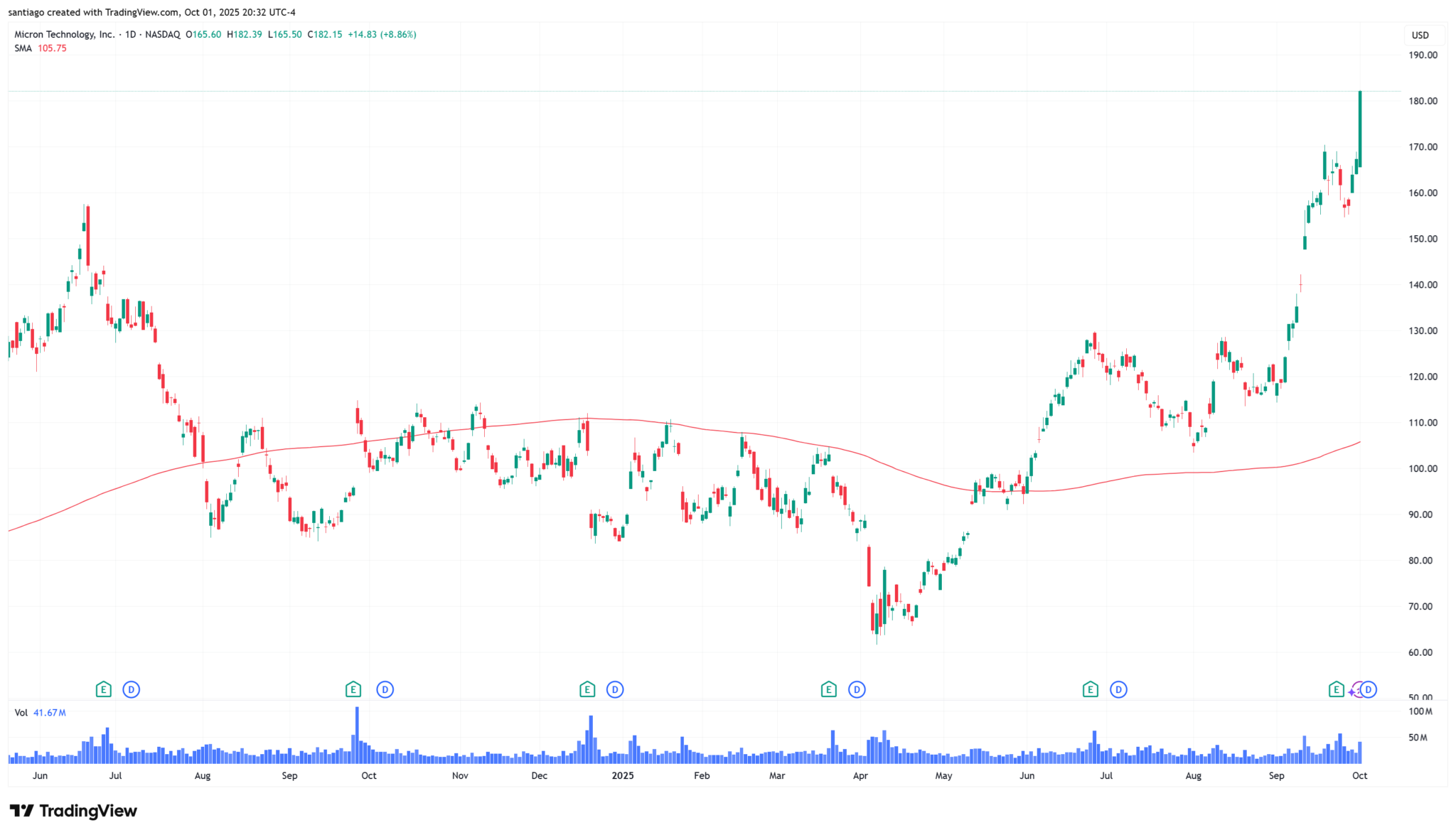
Task: Click the earliest dividend D marker near July 2024
Action: click(131, 689)
